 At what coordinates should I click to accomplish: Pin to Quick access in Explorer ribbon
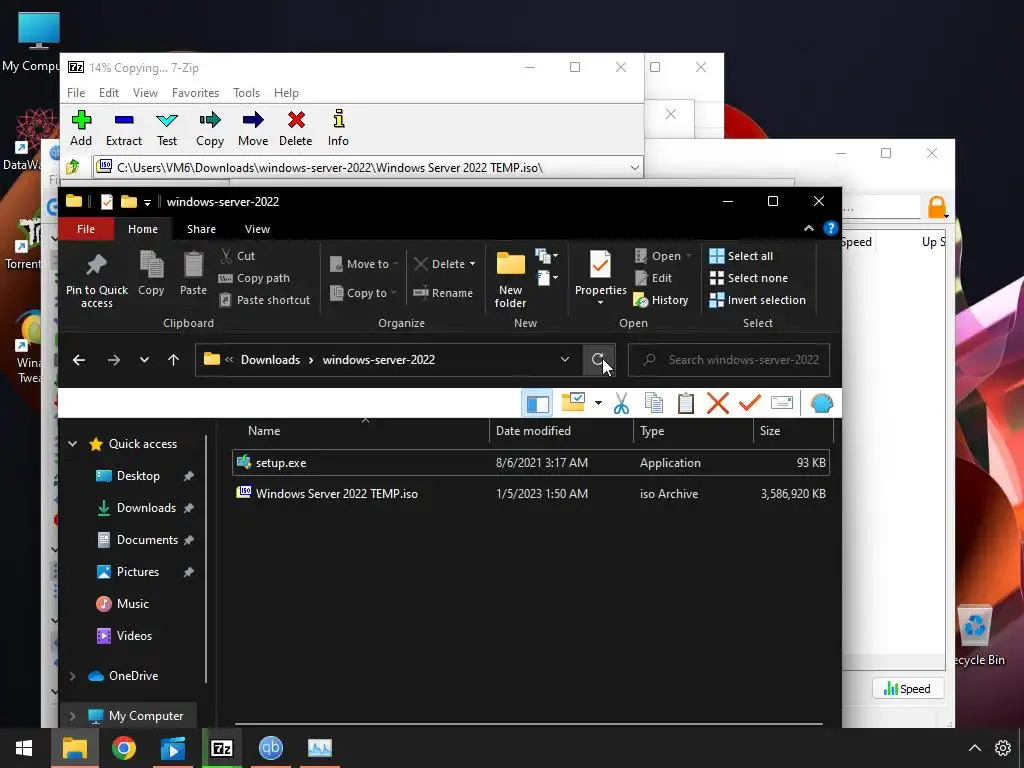[x=97, y=280]
